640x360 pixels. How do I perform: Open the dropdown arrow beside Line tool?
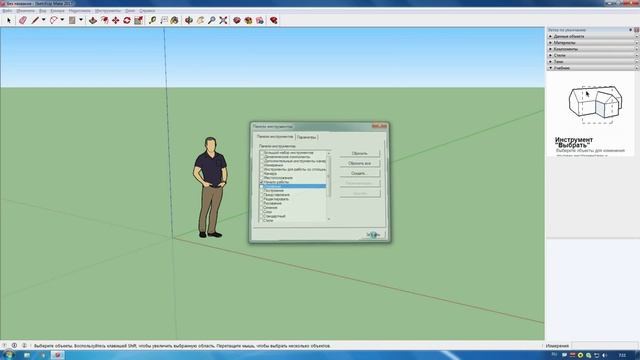point(44,20)
